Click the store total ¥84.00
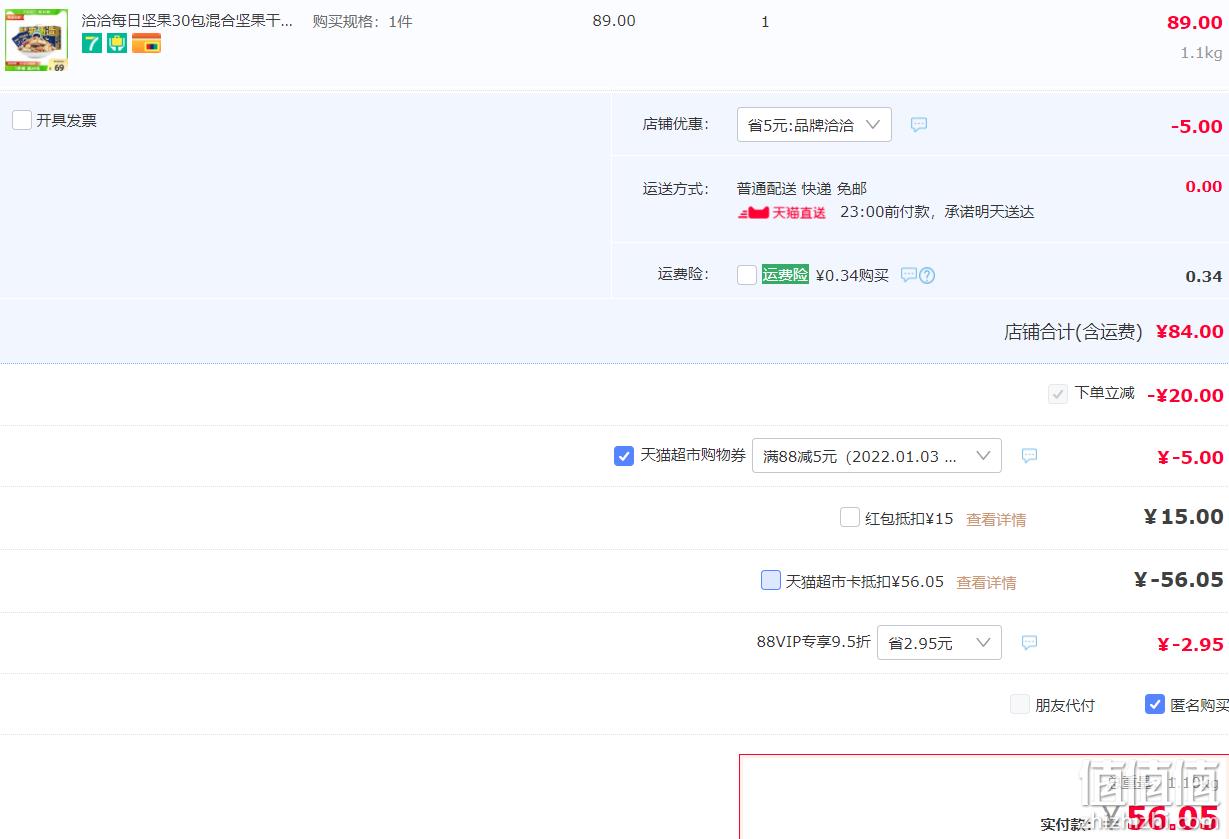Viewport: 1229px width, 839px height. (x=1190, y=331)
